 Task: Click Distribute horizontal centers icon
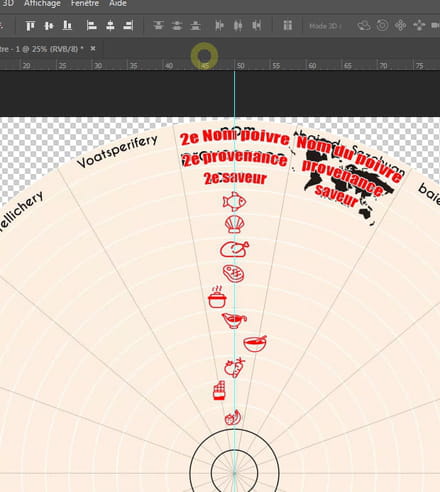point(238,26)
